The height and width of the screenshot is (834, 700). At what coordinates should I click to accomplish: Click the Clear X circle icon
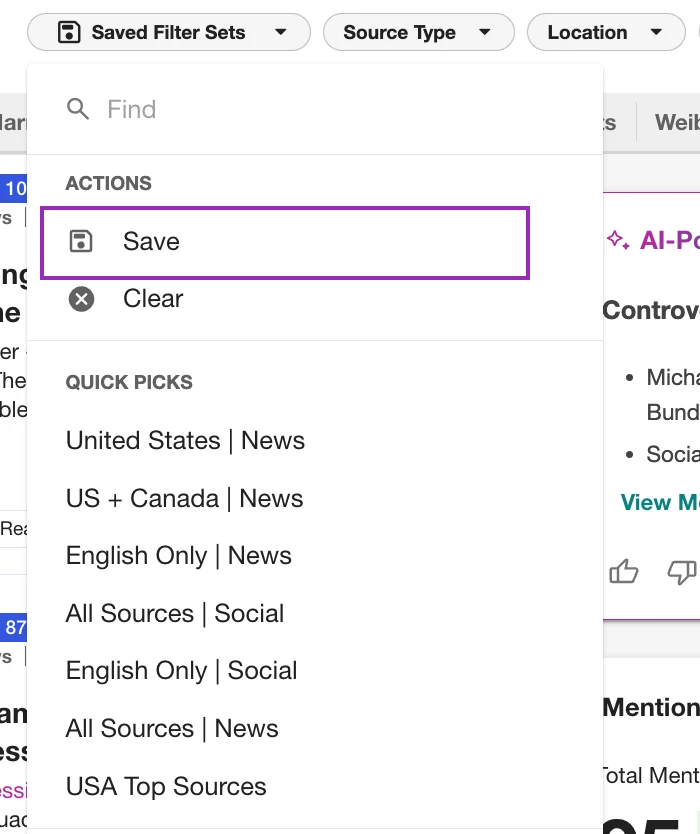80,299
